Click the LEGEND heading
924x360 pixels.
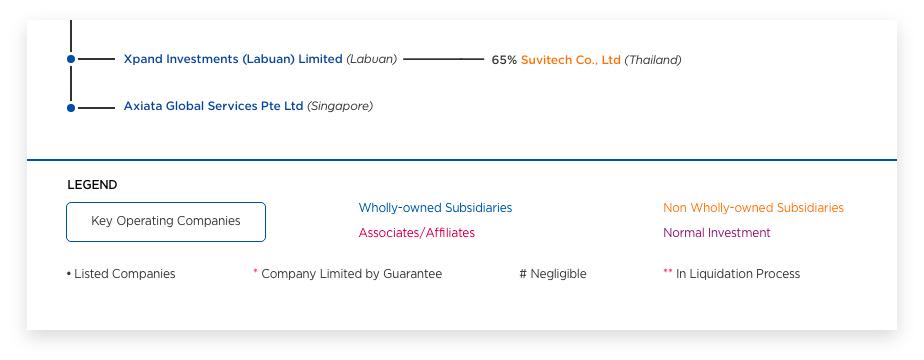point(92,185)
